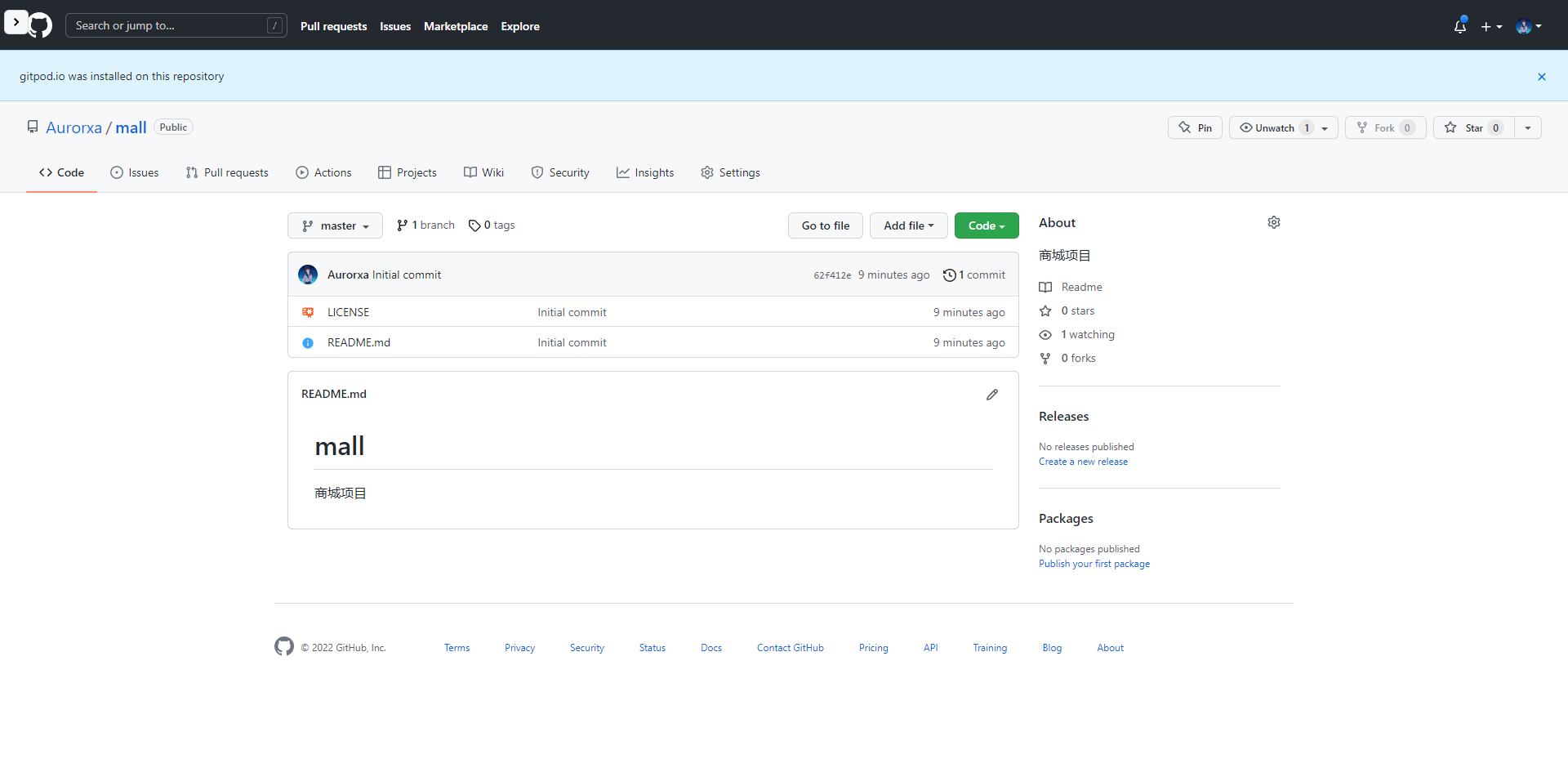Click Aurorxa's avatar in commit row
1568x759 pixels.
[x=308, y=275]
